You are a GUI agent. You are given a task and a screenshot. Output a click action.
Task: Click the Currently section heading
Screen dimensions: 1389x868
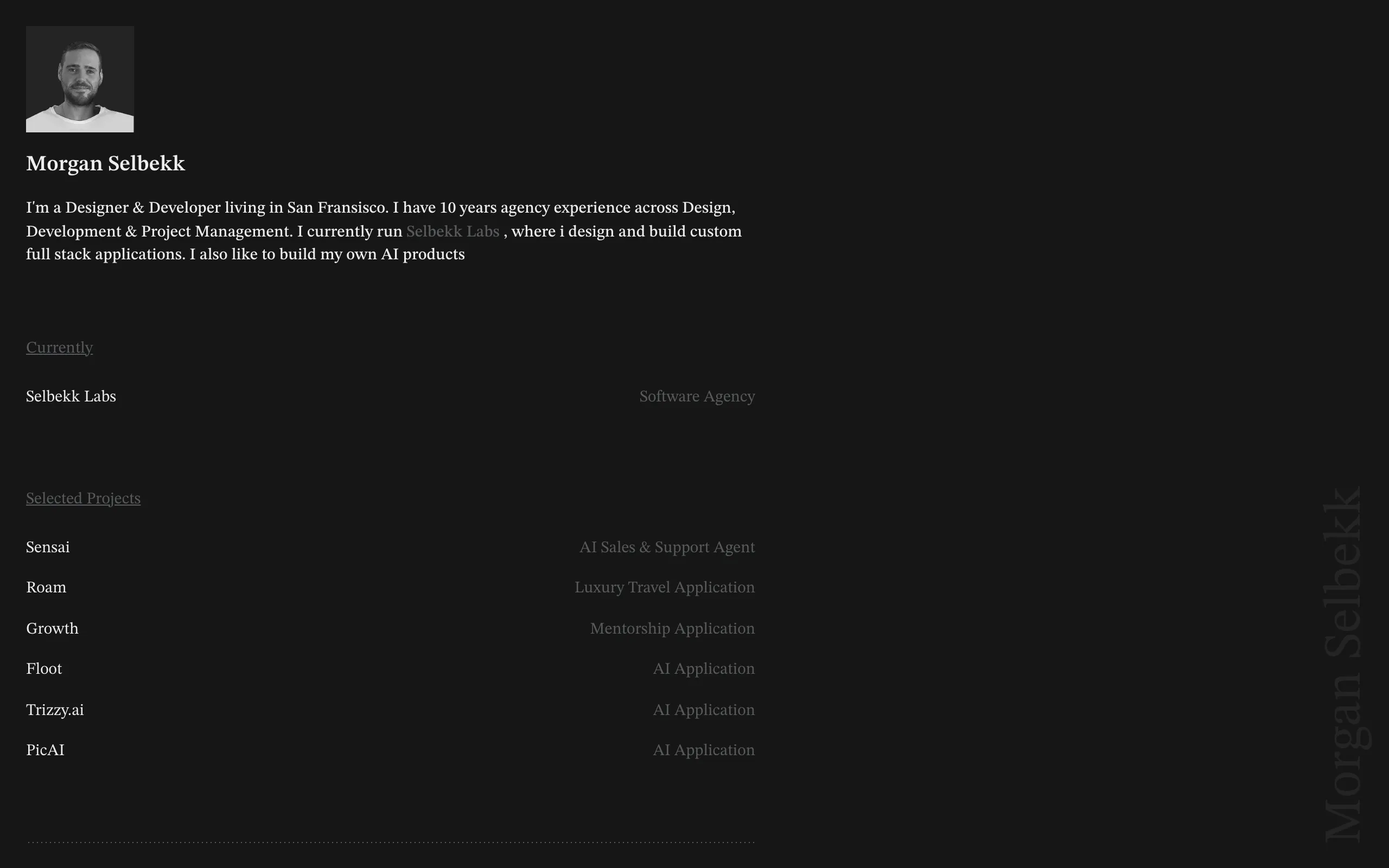[x=60, y=347]
